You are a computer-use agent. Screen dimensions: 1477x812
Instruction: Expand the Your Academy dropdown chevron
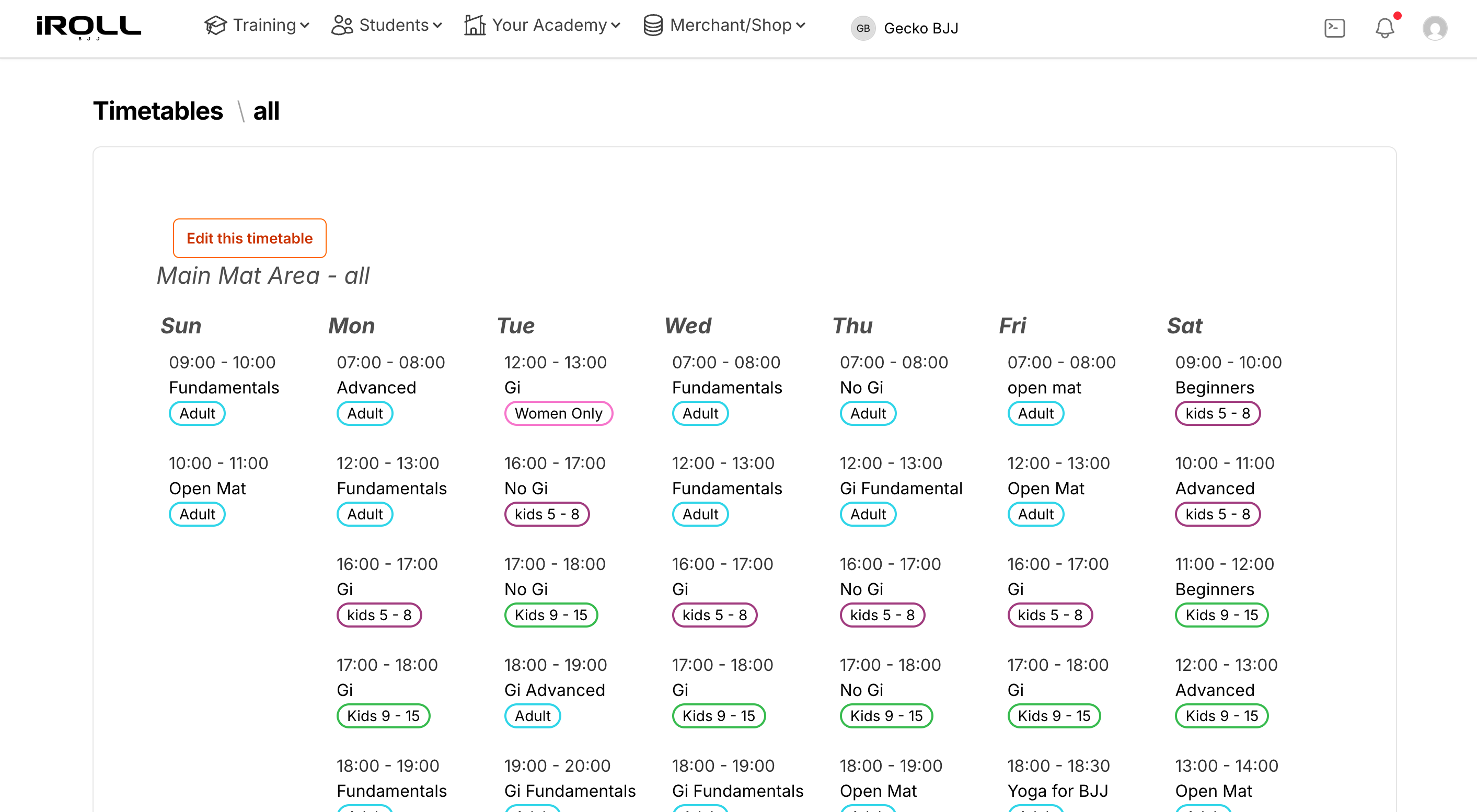point(615,26)
